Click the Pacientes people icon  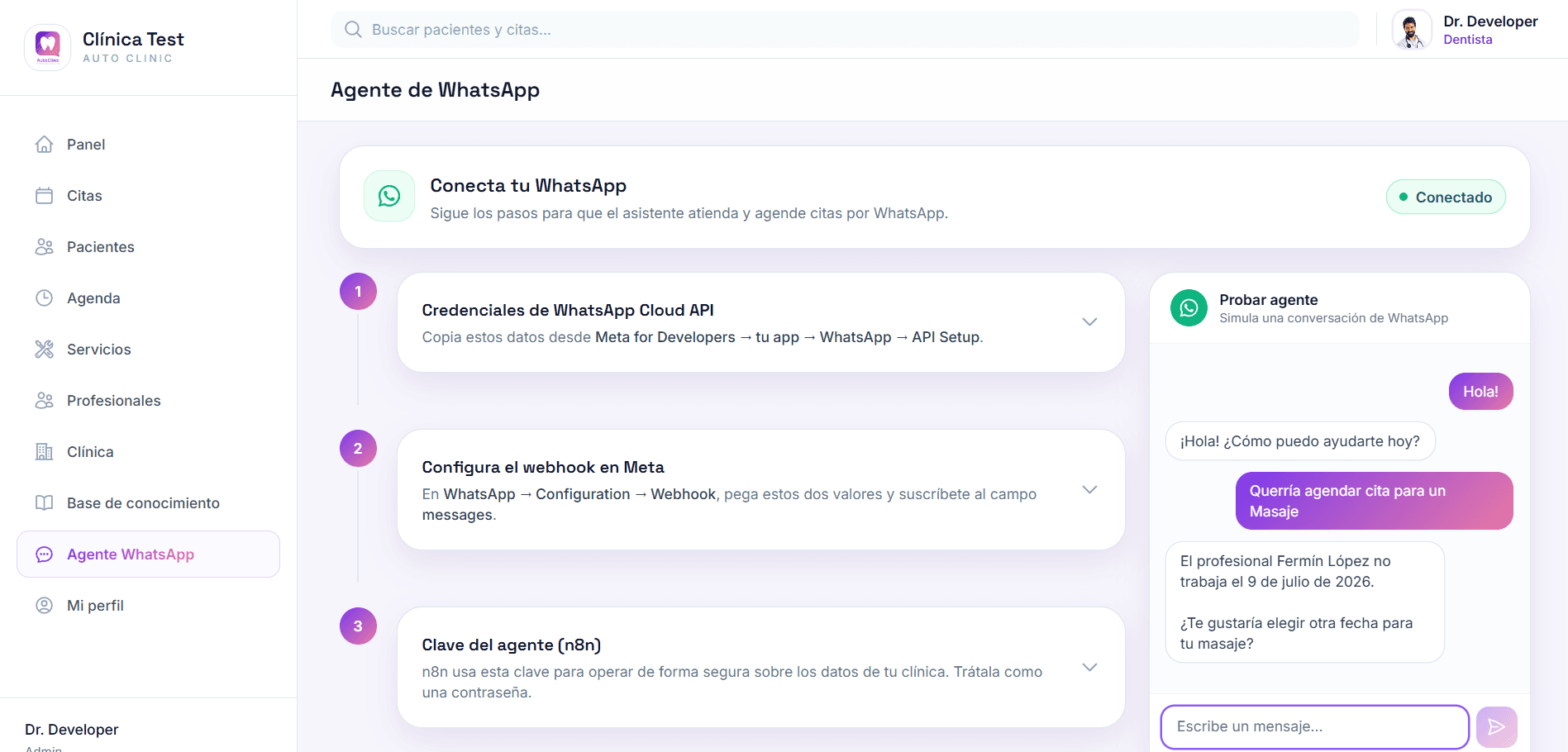click(x=45, y=247)
